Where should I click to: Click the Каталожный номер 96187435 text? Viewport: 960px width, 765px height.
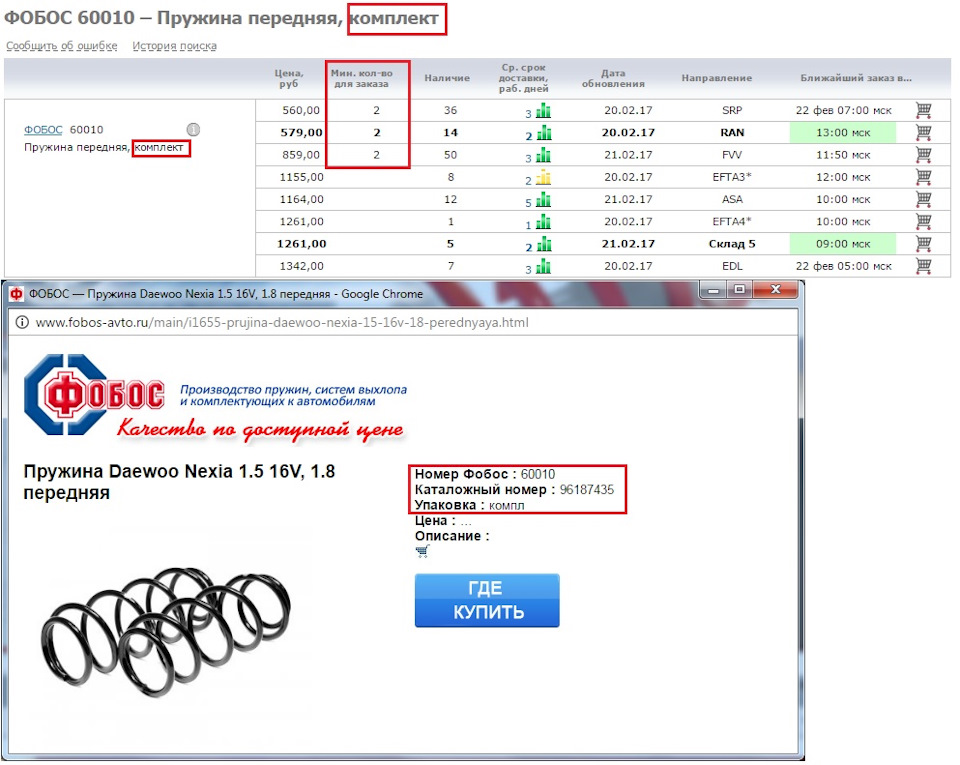pyautogui.click(x=514, y=490)
